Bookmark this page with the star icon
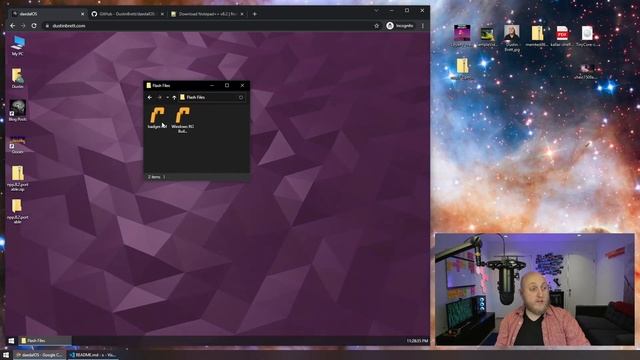The height and width of the screenshot is (360, 640). tap(376, 26)
